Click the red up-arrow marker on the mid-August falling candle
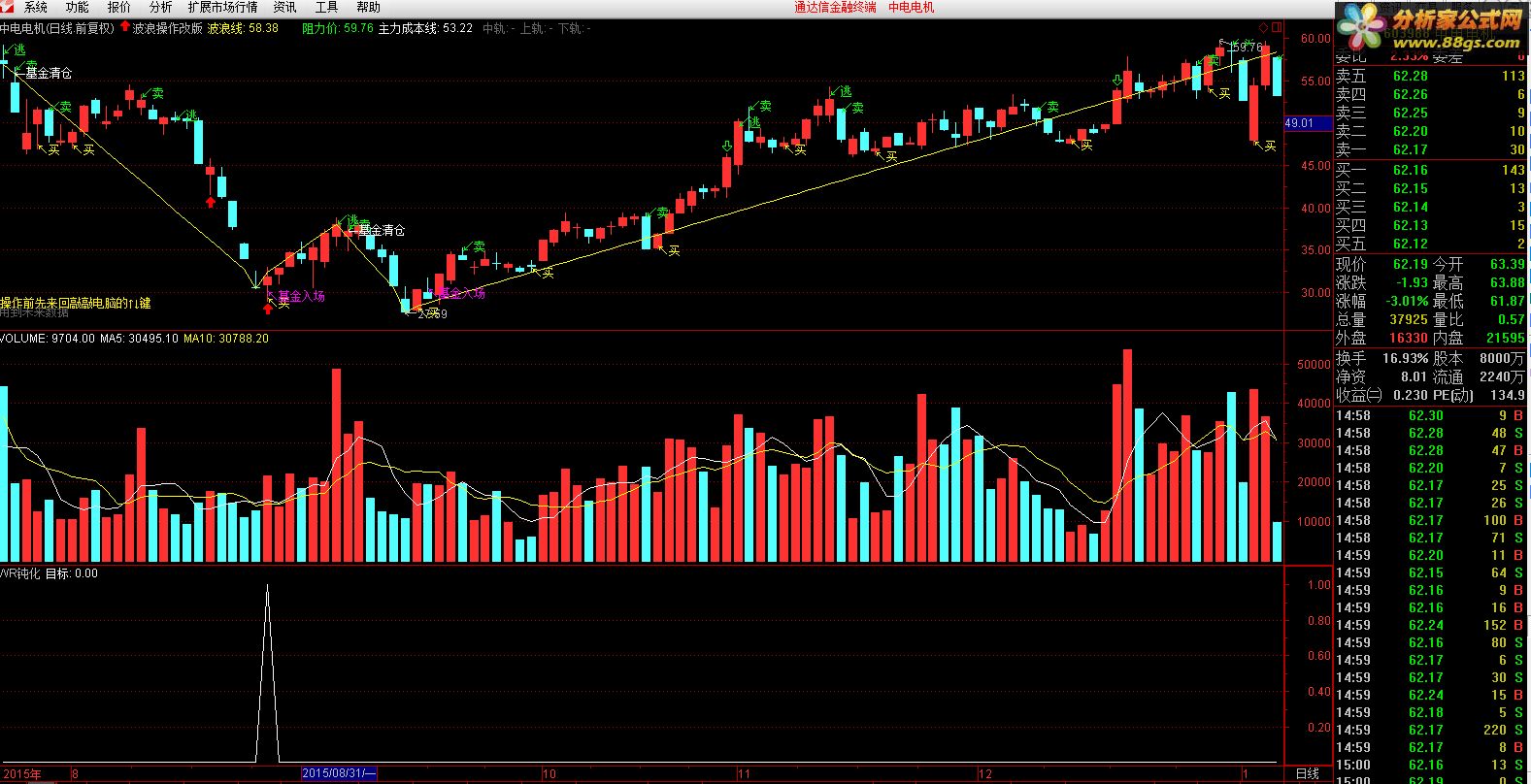The height and width of the screenshot is (784, 1531). (x=211, y=201)
